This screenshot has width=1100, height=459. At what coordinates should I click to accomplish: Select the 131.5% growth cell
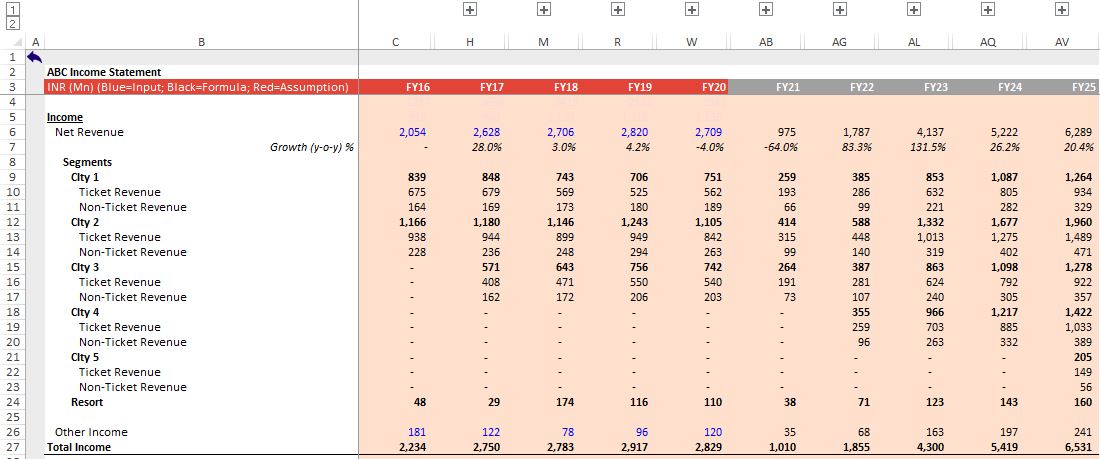coord(931,147)
